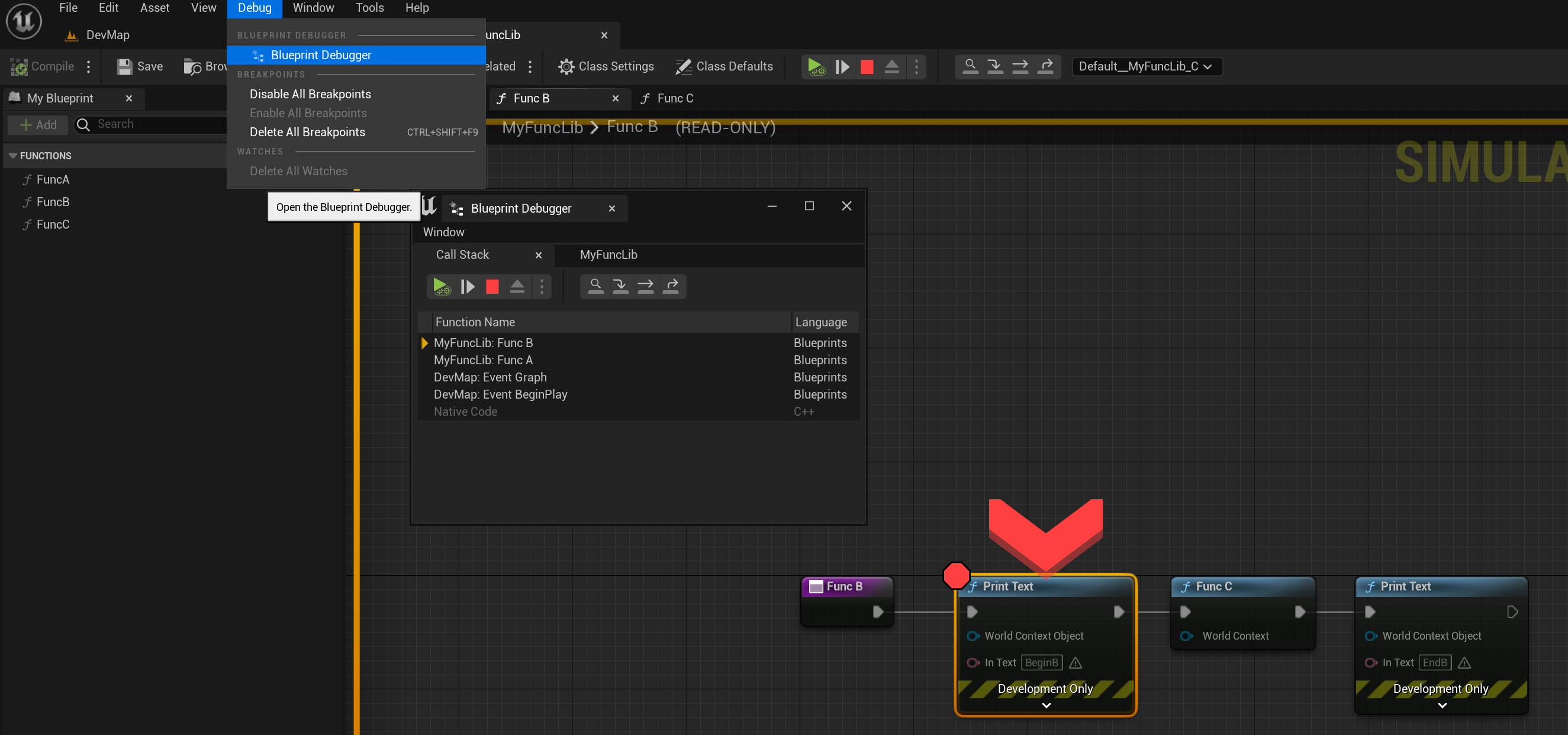The height and width of the screenshot is (735, 1568).
Task: Select the Call Stack tab
Action: pyautogui.click(x=462, y=255)
